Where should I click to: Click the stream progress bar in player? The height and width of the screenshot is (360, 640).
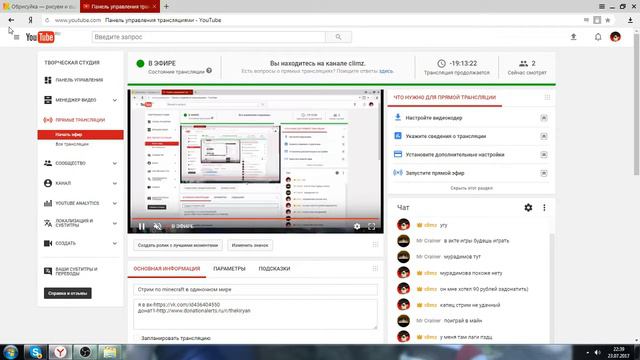coord(256,219)
